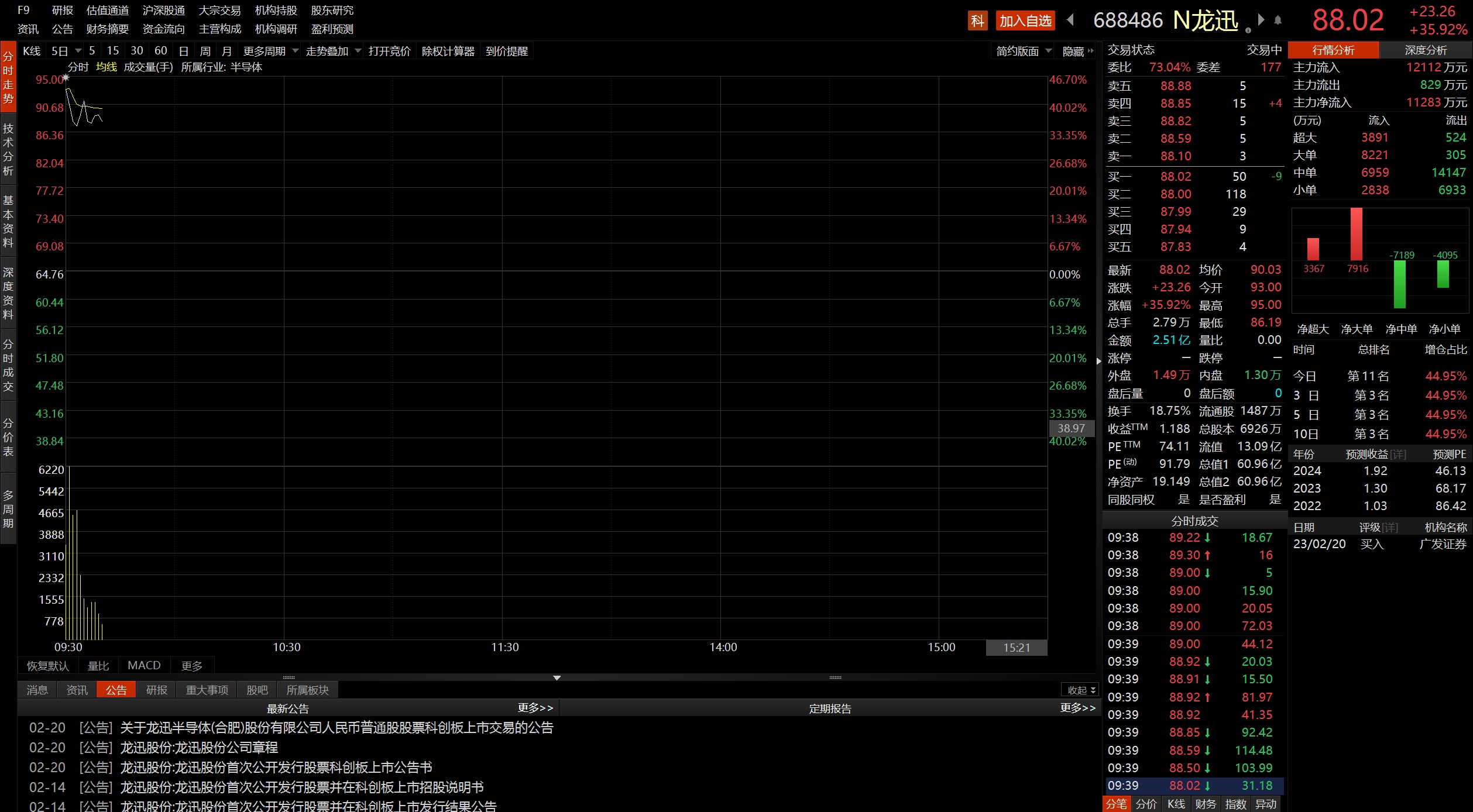Image resolution: width=1473 pixels, height=812 pixels.
Task: Toggle the MACD indicator
Action: 144,666
